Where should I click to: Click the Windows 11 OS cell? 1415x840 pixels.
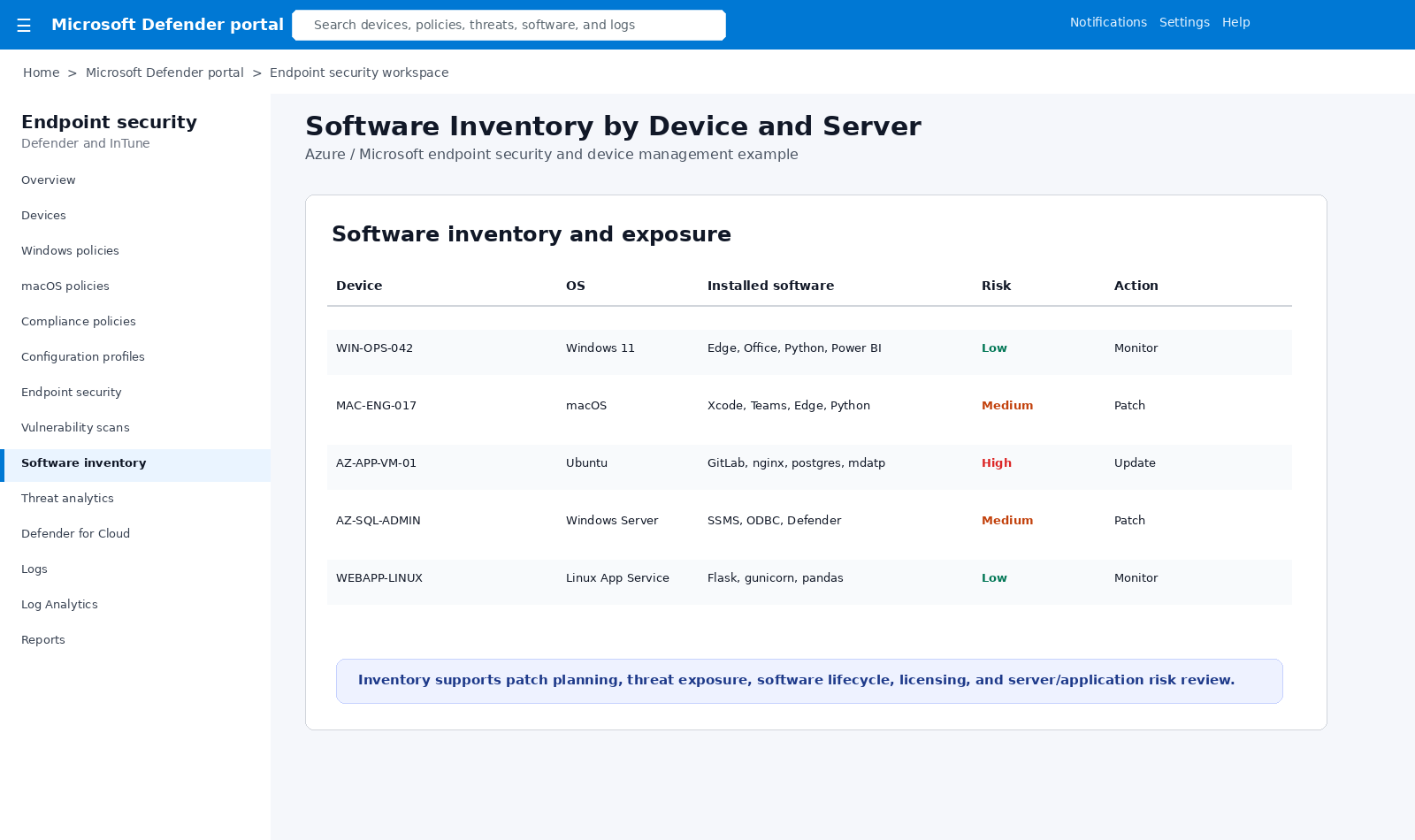point(600,348)
